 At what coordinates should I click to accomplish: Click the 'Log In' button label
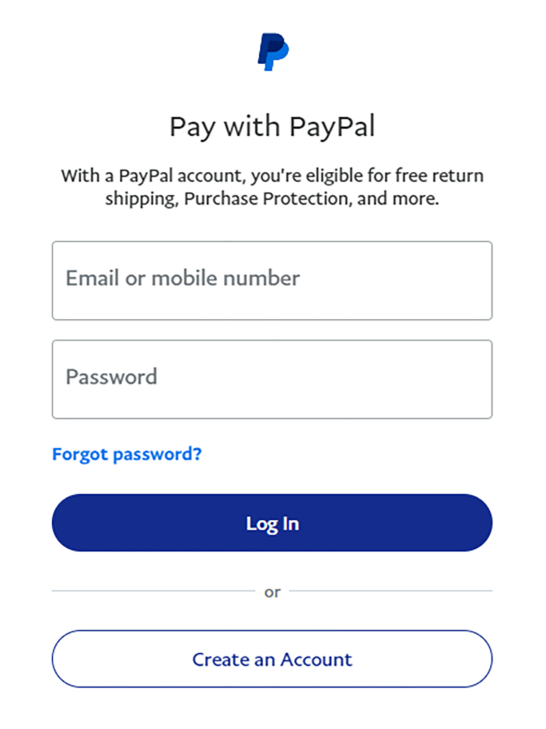coord(273,524)
